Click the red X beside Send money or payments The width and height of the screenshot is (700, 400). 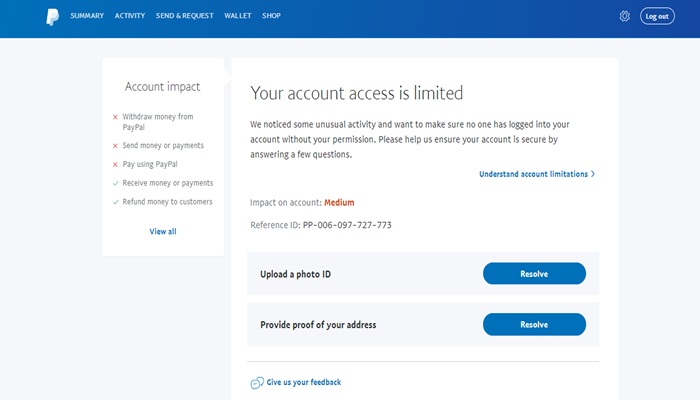coord(115,146)
